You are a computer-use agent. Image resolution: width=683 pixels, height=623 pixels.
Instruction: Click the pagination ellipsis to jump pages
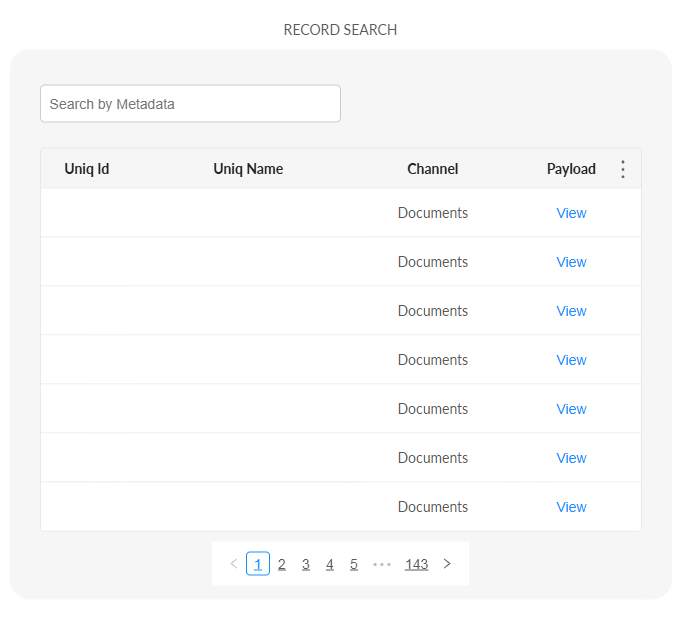point(381,564)
